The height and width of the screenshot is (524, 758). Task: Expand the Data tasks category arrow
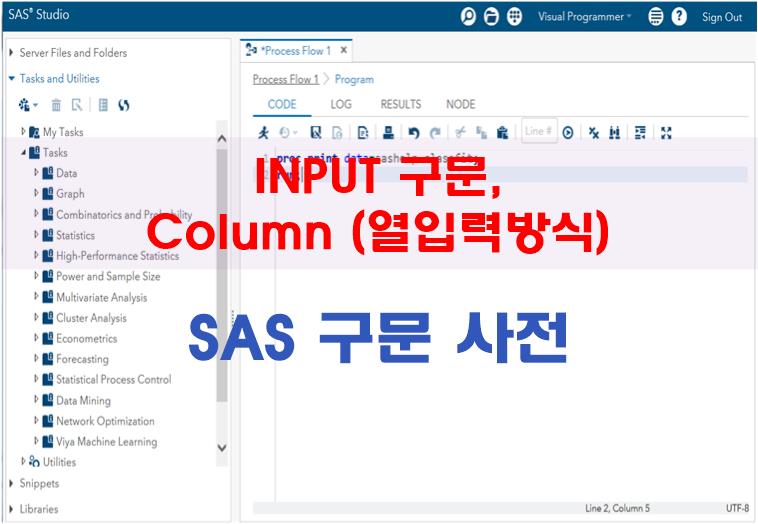point(36,172)
